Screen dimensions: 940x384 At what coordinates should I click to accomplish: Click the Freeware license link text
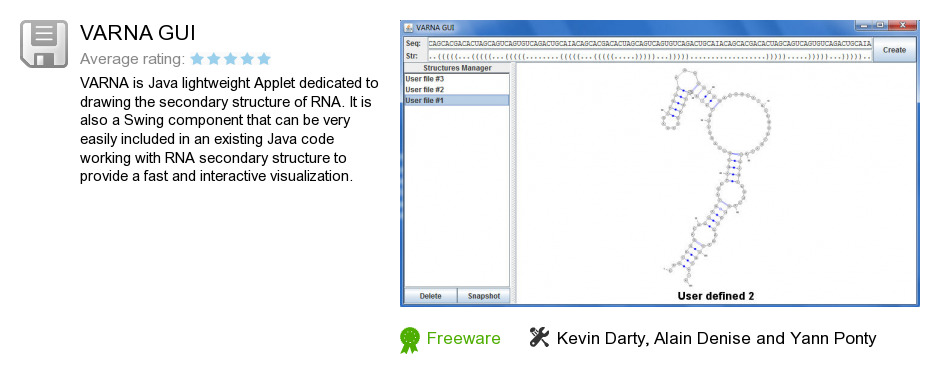pyautogui.click(x=463, y=339)
